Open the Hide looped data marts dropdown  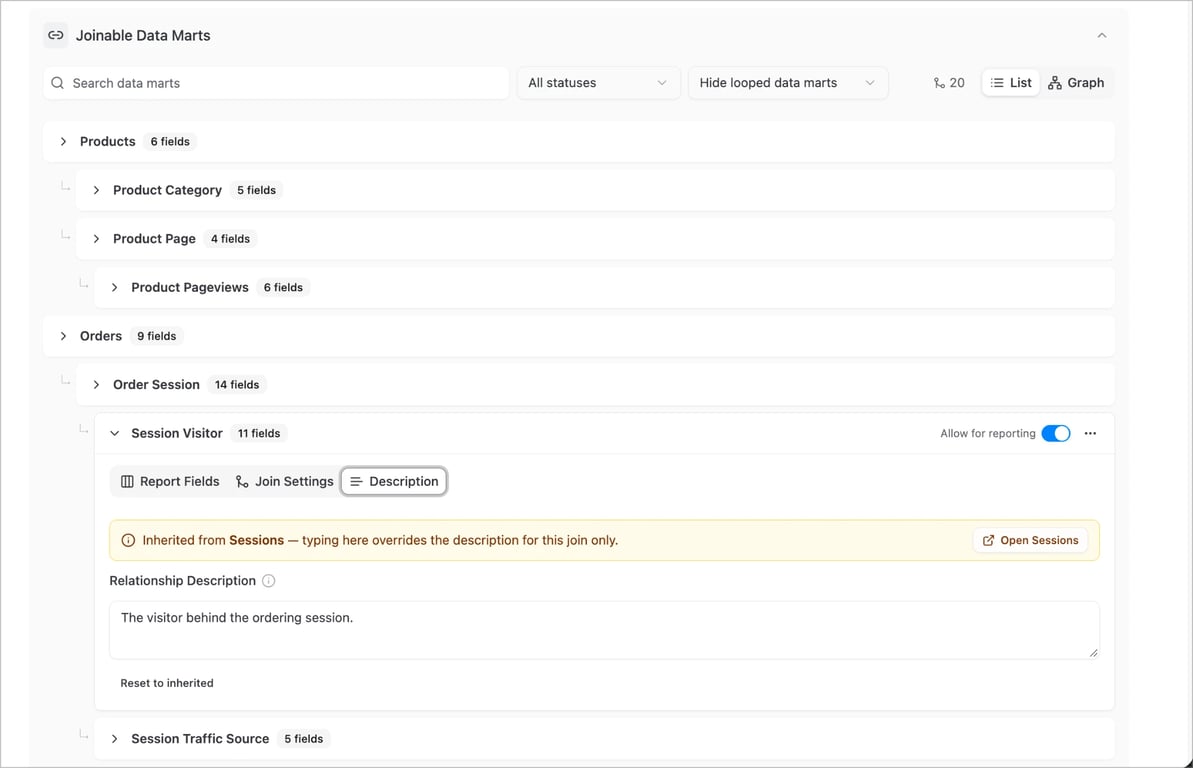pyautogui.click(x=787, y=83)
